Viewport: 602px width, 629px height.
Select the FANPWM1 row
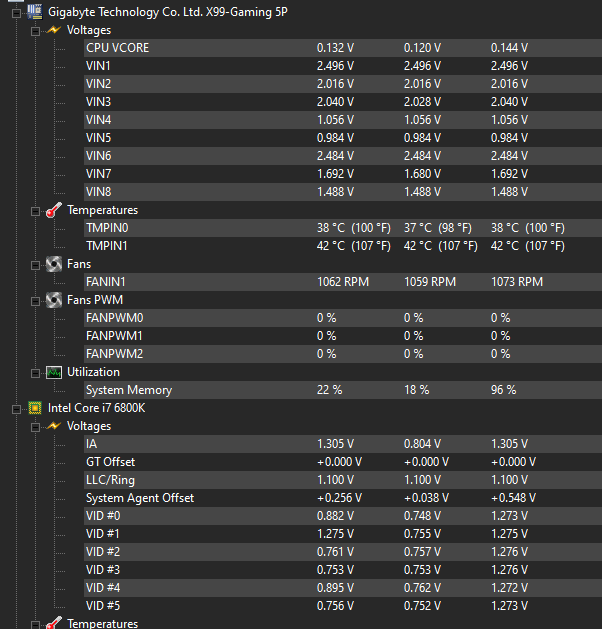point(343,336)
